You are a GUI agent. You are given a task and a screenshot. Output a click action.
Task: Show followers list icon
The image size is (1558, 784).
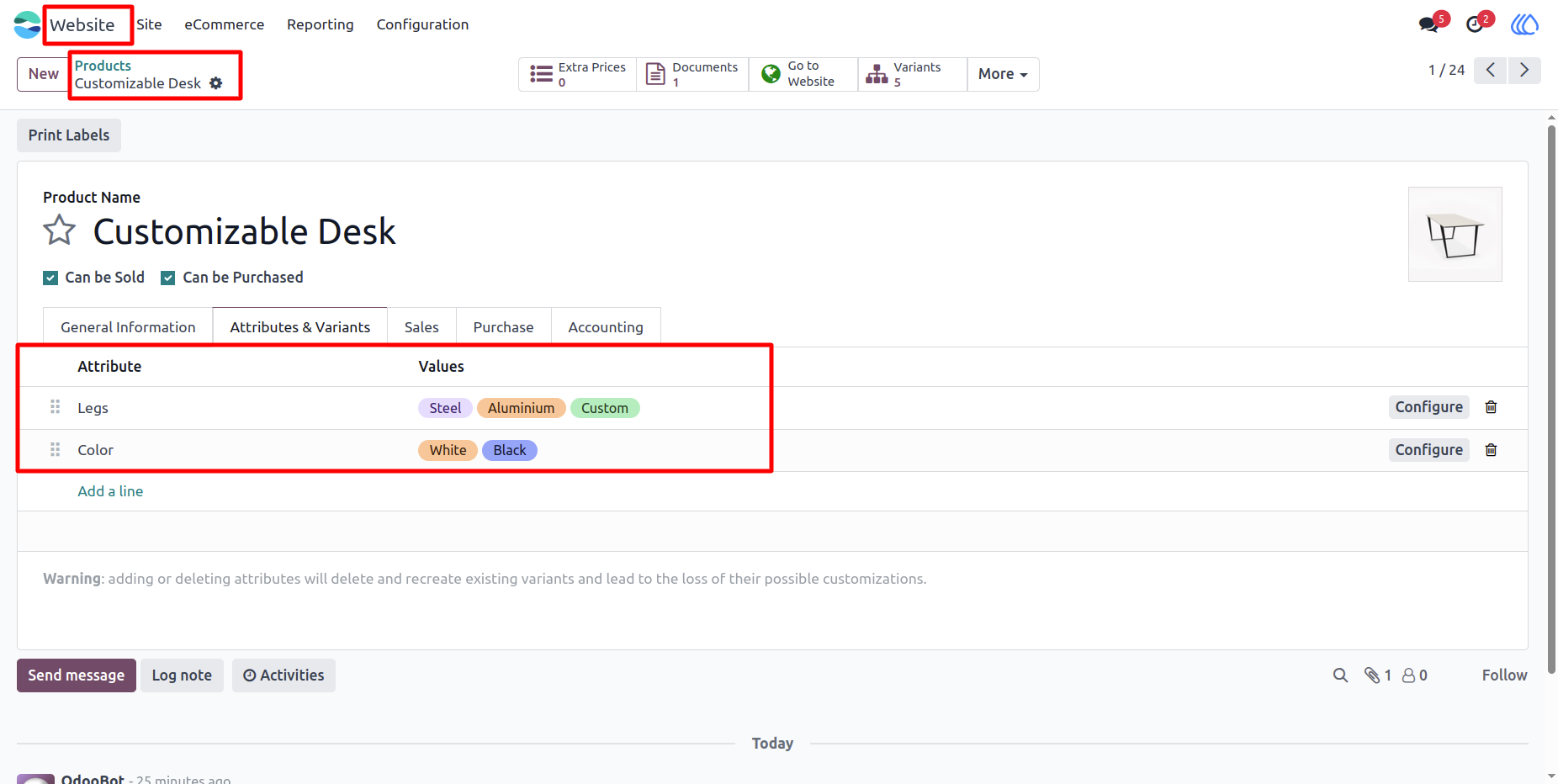[1415, 675]
